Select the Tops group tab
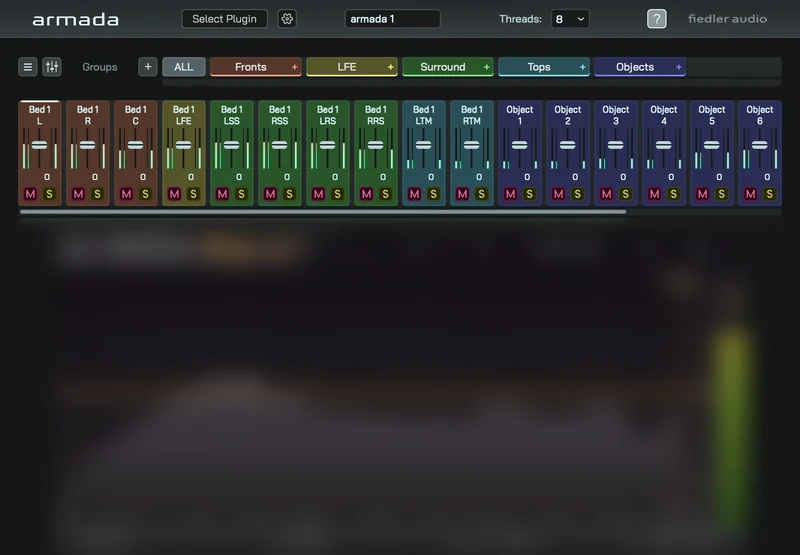 click(538, 67)
